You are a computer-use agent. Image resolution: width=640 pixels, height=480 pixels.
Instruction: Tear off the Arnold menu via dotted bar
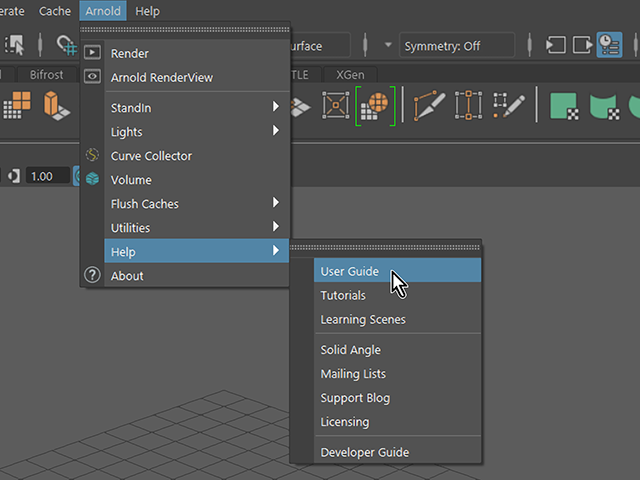(185, 29)
